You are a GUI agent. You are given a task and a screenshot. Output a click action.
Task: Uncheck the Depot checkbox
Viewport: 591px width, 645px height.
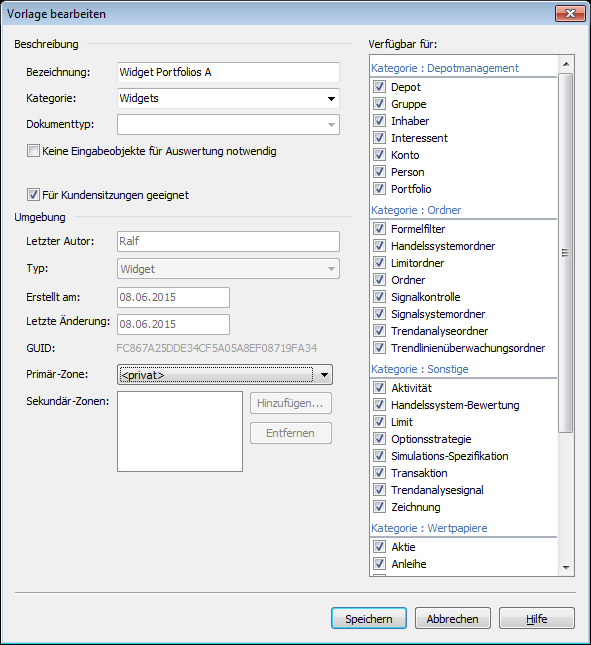[x=379, y=87]
